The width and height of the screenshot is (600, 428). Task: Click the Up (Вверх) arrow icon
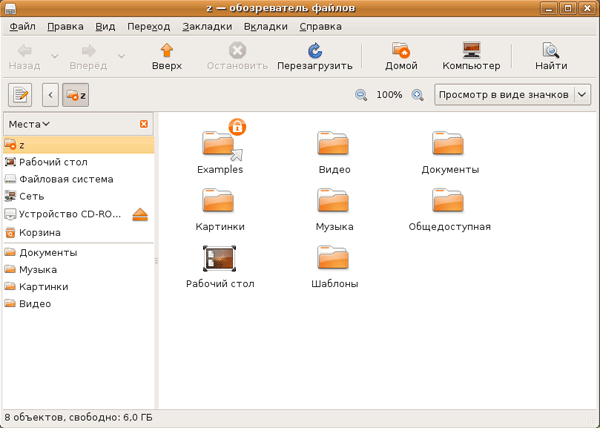coord(167,50)
